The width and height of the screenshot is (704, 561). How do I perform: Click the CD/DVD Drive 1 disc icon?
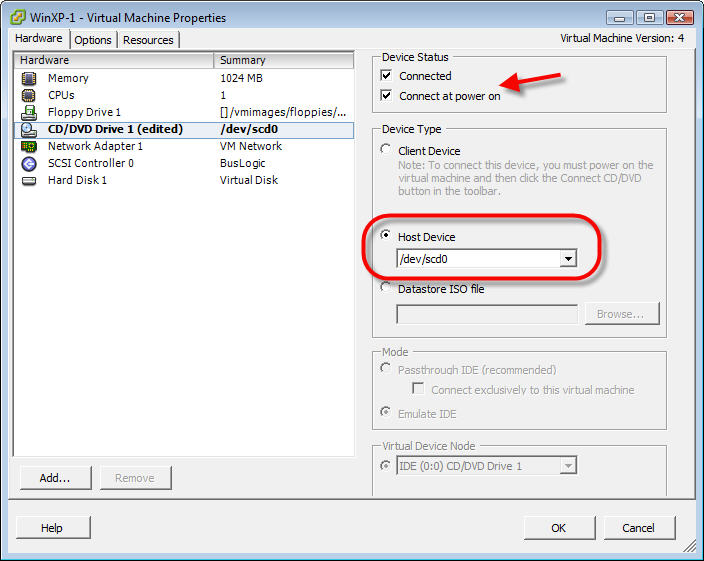click(29, 129)
